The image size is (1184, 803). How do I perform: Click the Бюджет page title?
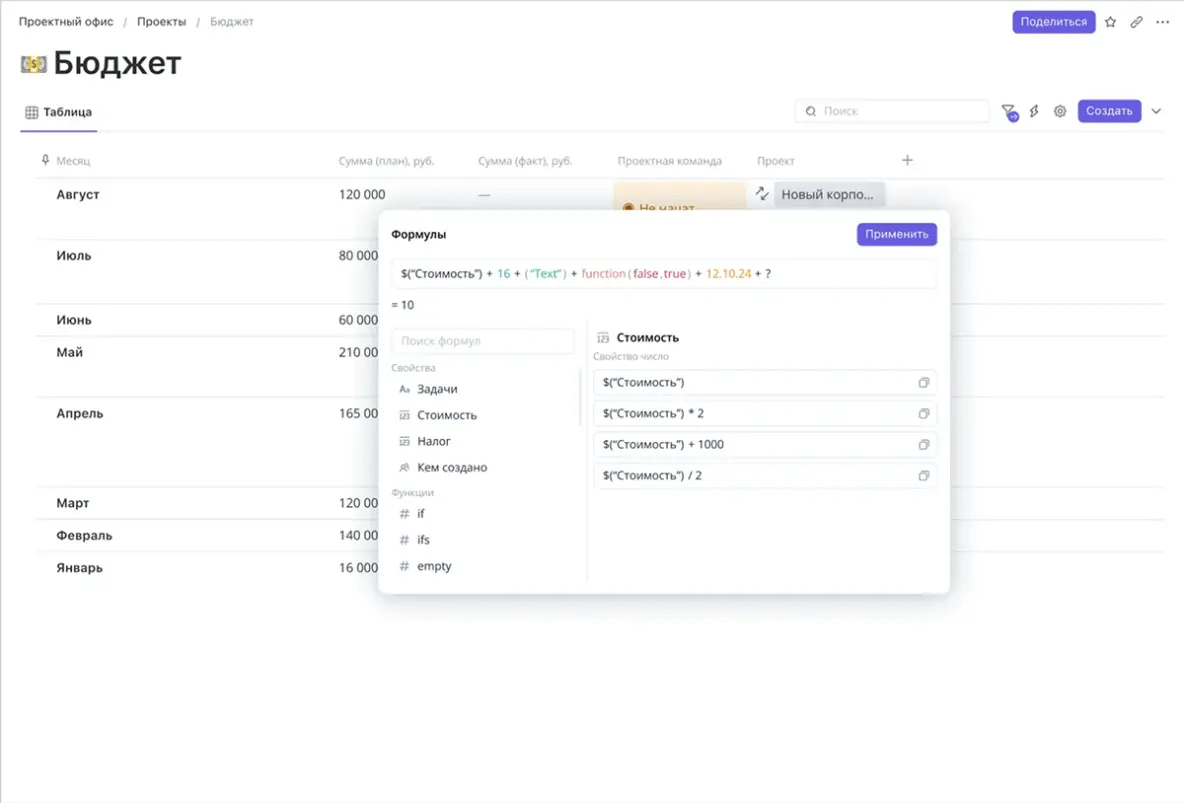pos(117,63)
